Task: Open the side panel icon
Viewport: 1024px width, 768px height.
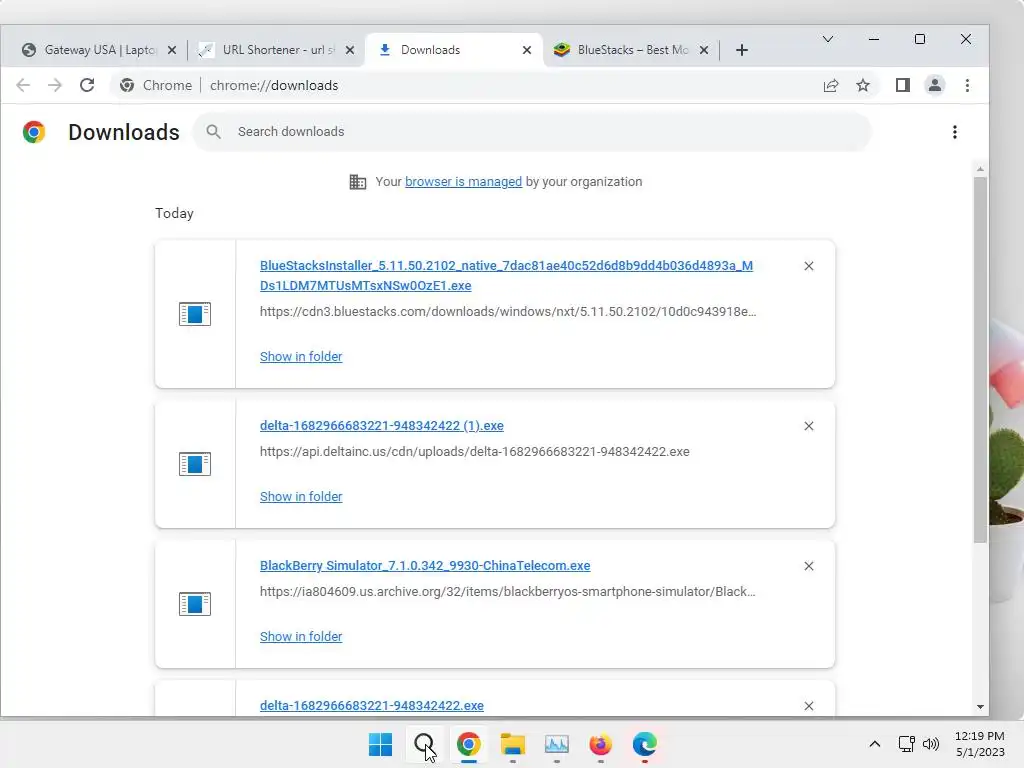Action: [x=903, y=85]
